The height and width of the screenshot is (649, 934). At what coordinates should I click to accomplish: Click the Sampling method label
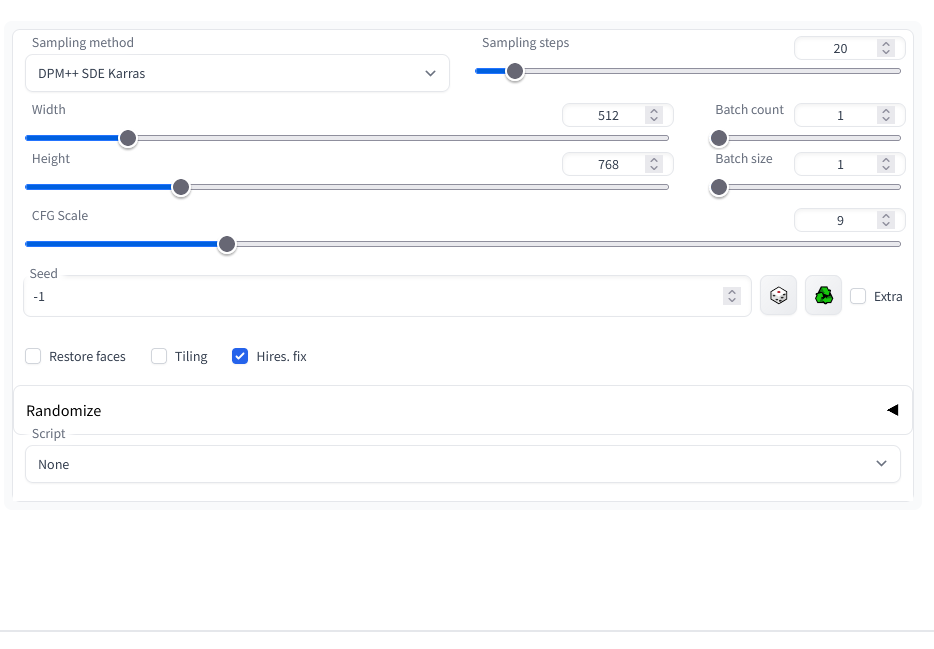83,42
